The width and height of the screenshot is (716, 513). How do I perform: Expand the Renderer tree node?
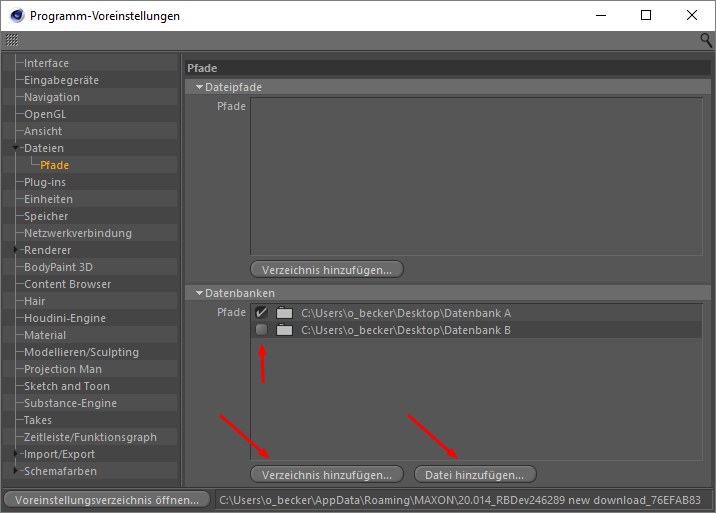[x=15, y=250]
